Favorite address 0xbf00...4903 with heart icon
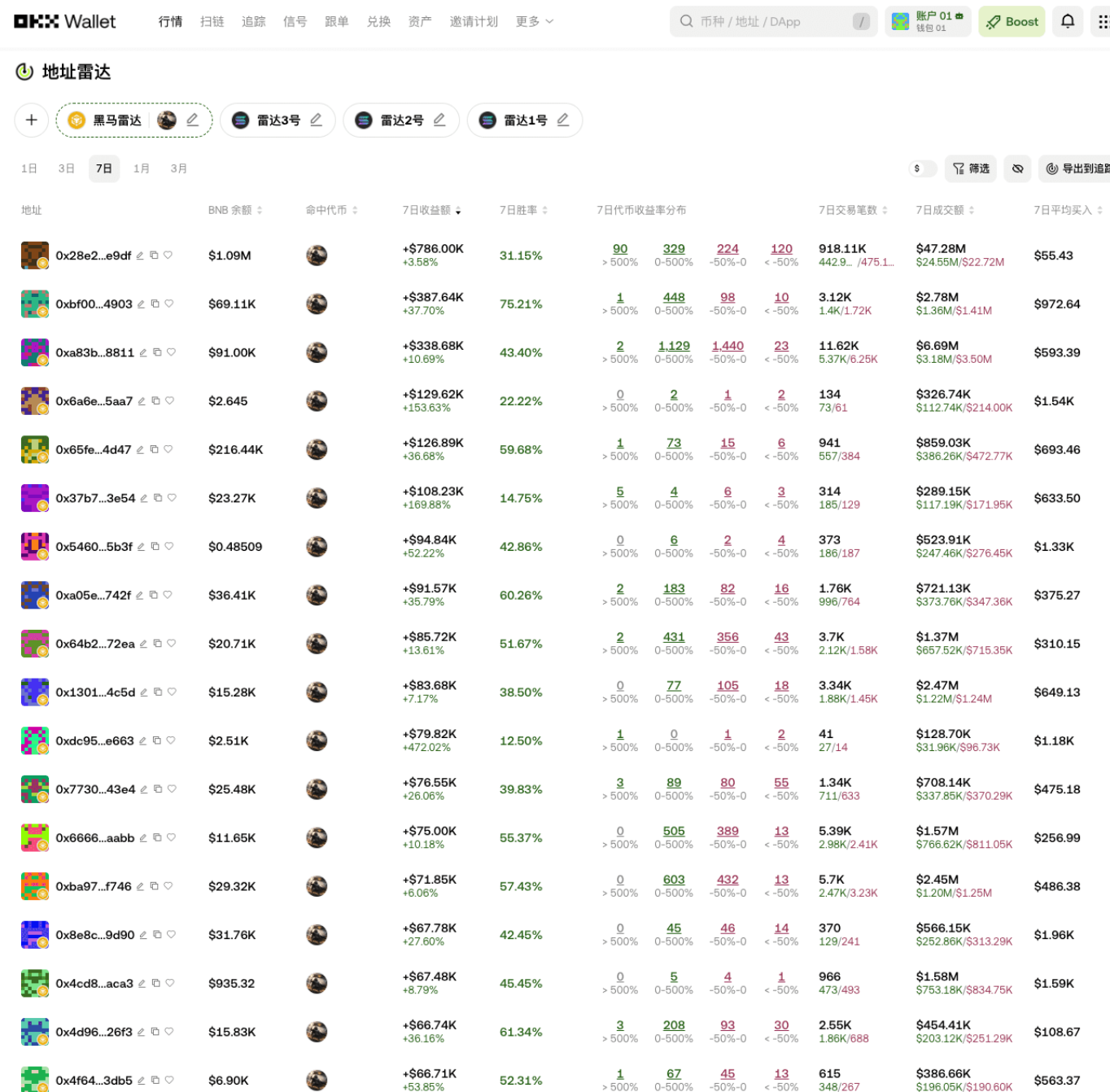This screenshot has width=1110, height=1092. [169, 304]
